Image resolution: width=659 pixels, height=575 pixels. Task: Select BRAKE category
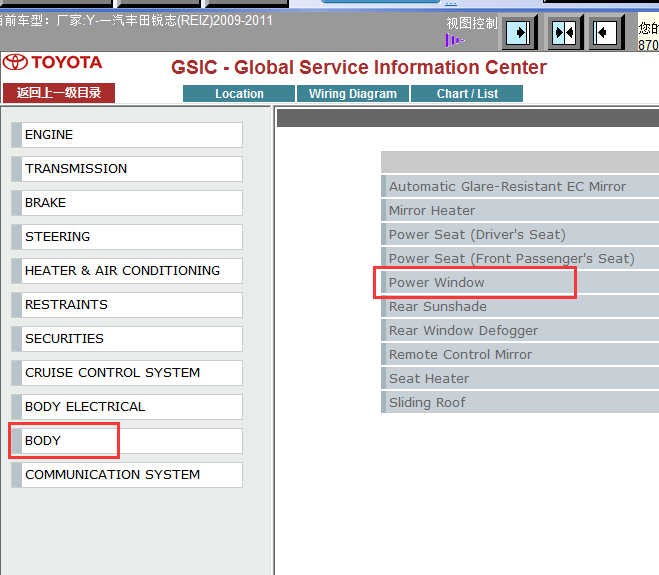point(127,203)
